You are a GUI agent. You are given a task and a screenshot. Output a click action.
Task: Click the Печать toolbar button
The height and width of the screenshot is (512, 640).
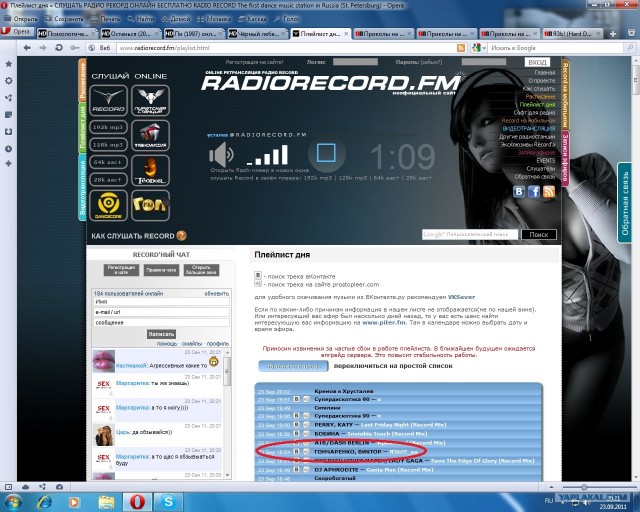(105, 19)
